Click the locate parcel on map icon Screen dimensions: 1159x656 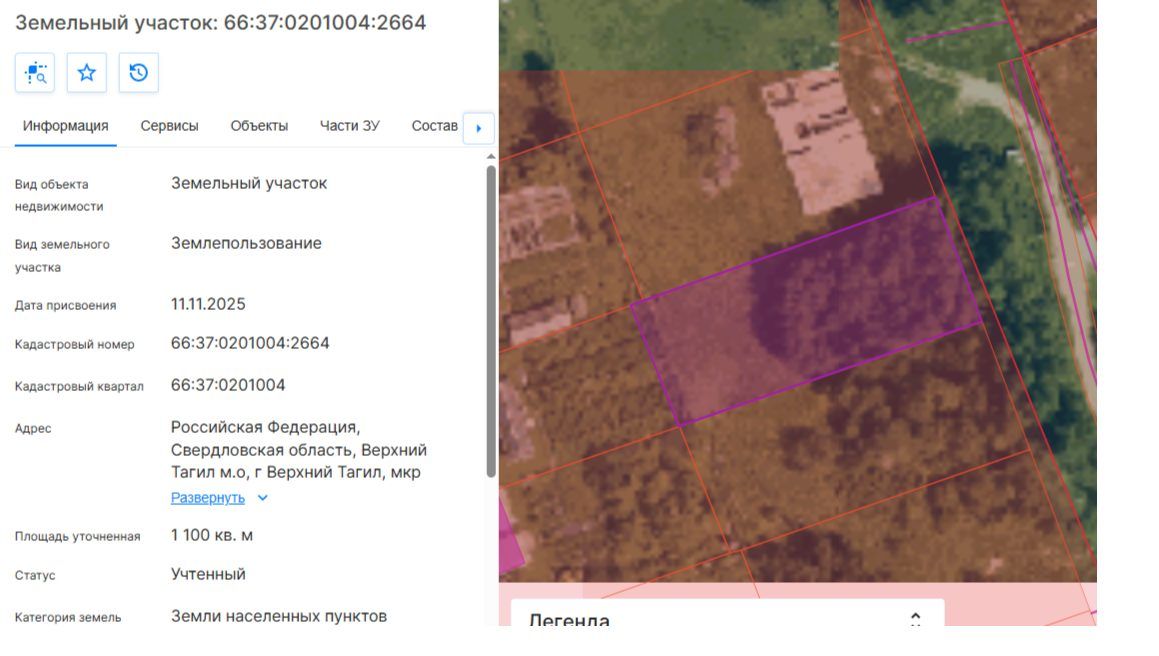[x=35, y=72]
